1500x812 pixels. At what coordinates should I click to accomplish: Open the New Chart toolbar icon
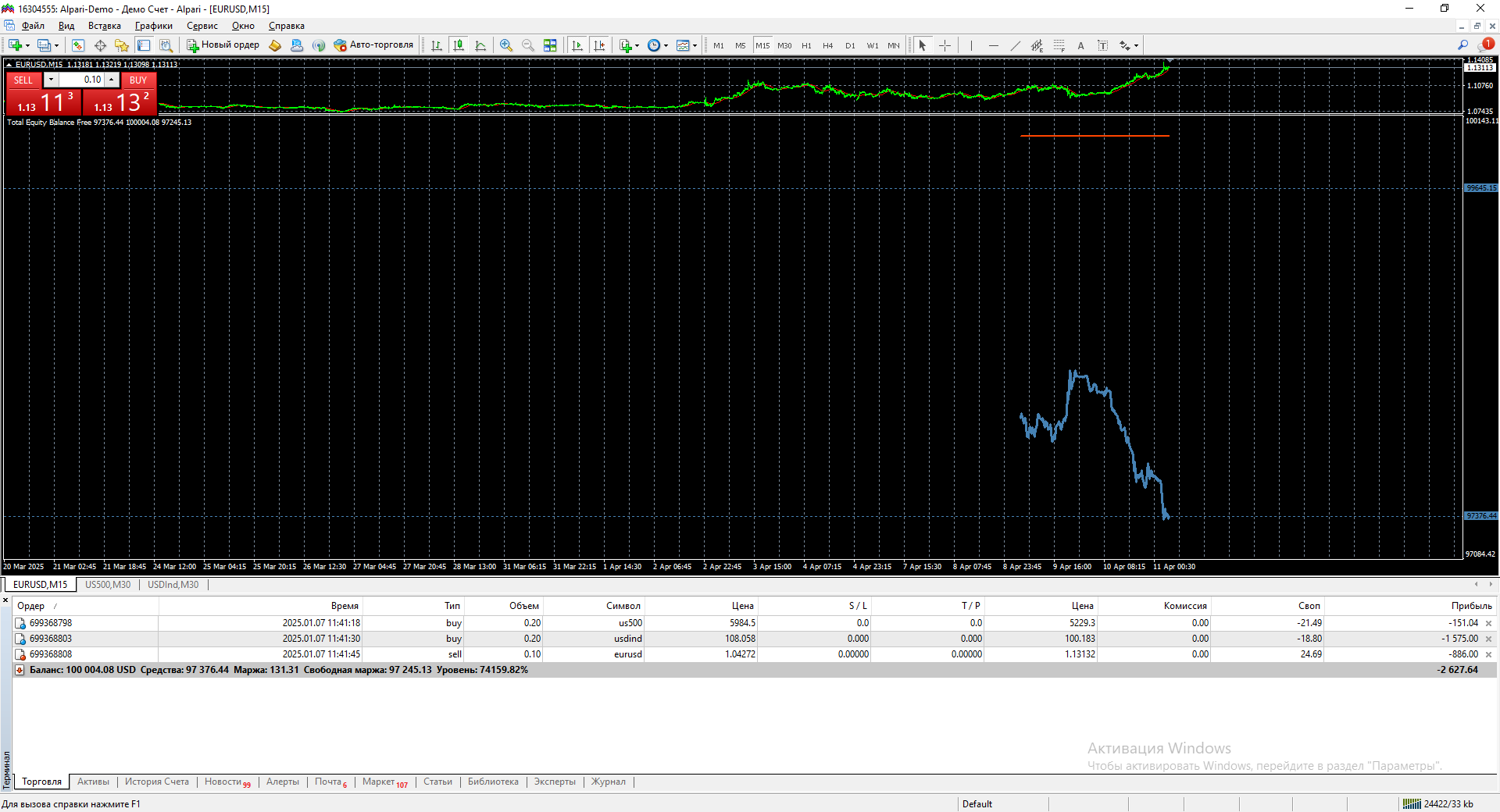point(16,45)
